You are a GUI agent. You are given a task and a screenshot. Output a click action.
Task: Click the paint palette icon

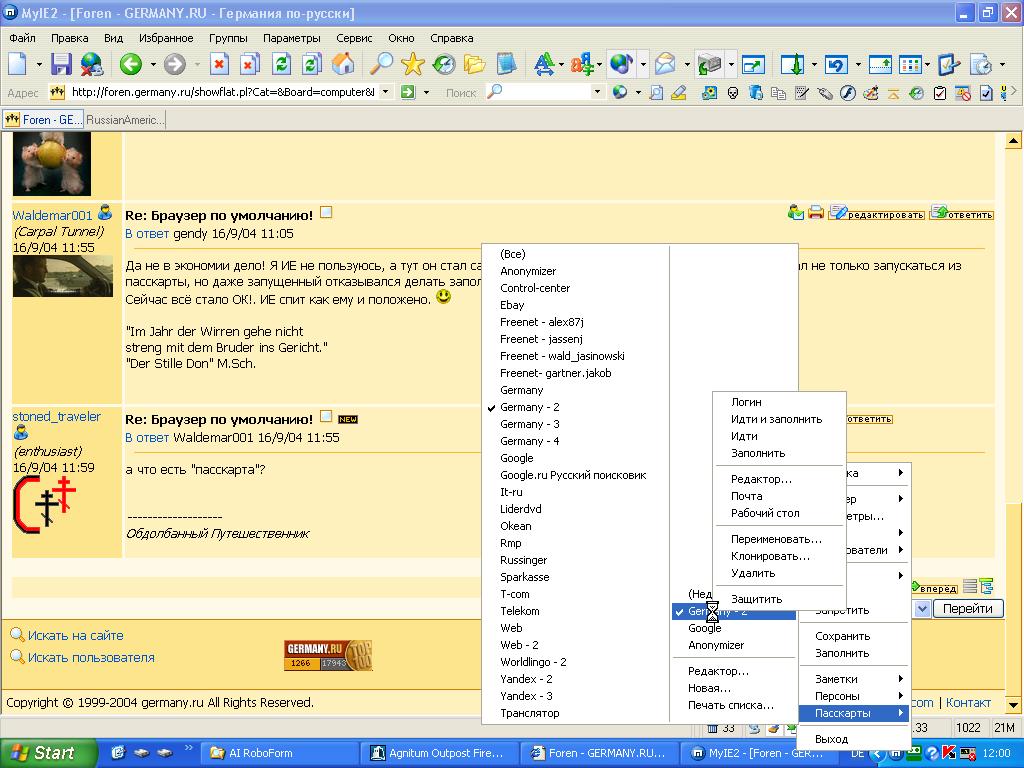[x=871, y=93]
